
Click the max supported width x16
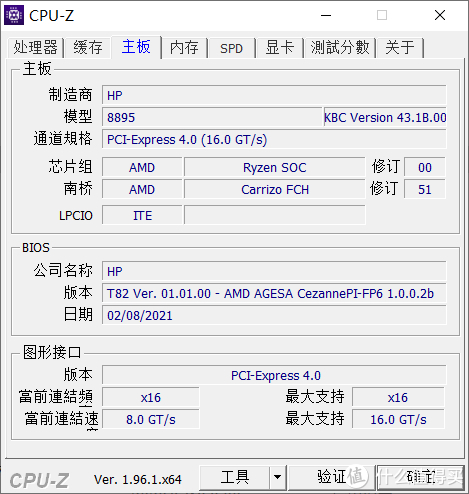tap(398, 397)
